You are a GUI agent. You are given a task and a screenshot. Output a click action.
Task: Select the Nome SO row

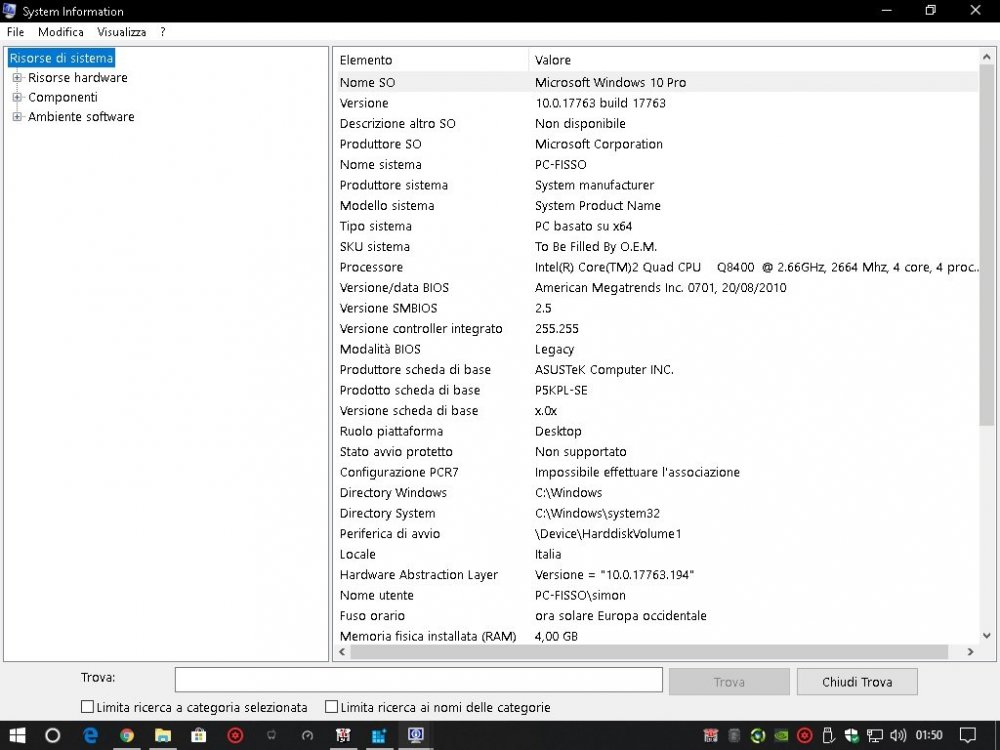point(656,82)
